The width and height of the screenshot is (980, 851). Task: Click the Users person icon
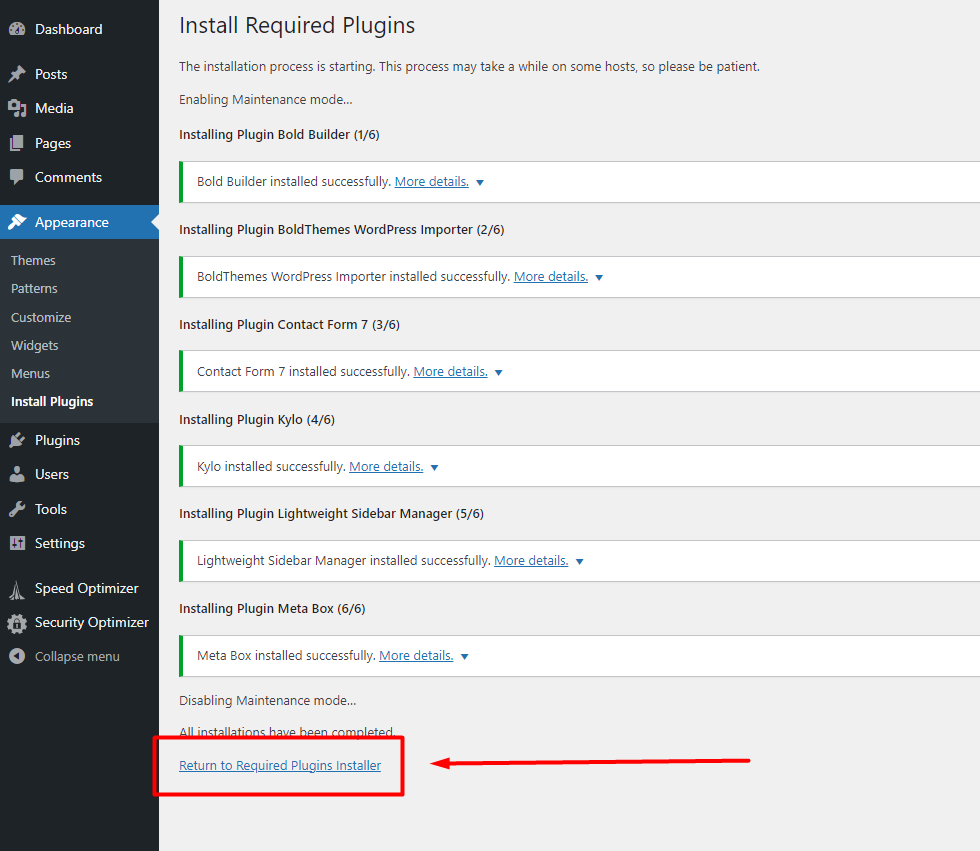18,475
